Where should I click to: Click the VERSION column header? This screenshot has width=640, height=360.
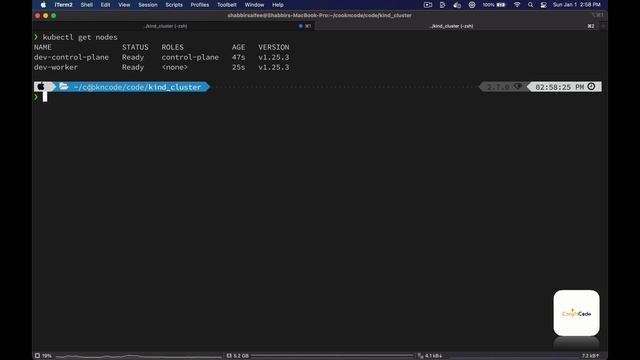(x=273, y=47)
